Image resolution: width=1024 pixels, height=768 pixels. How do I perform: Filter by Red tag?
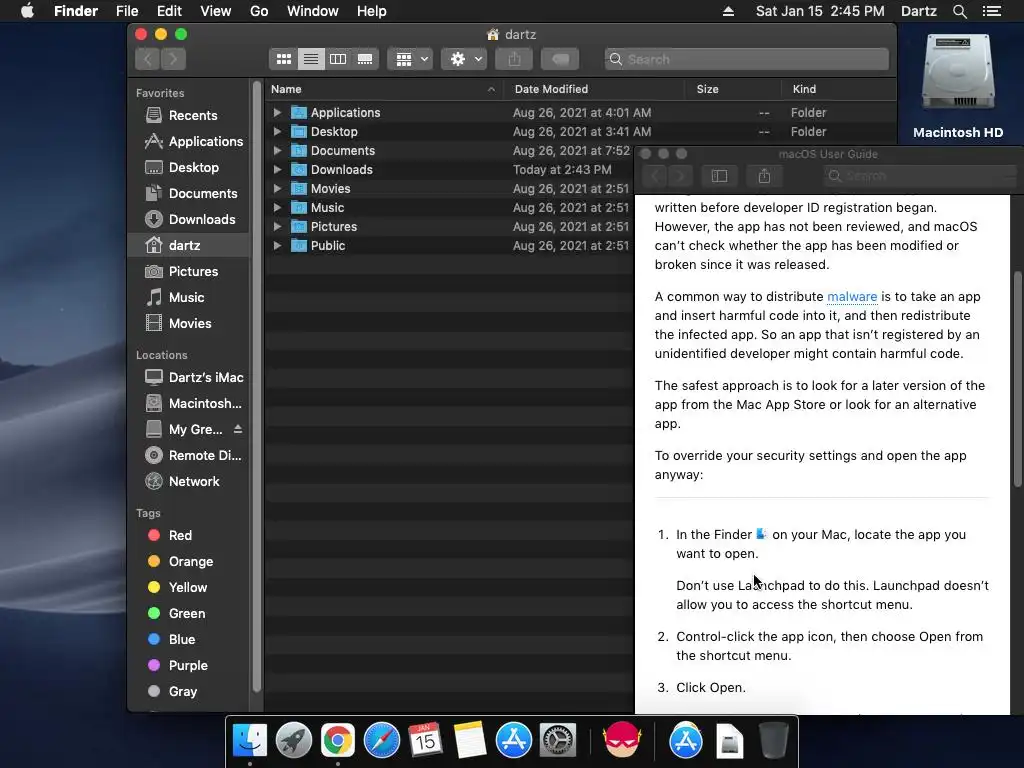coord(189,536)
